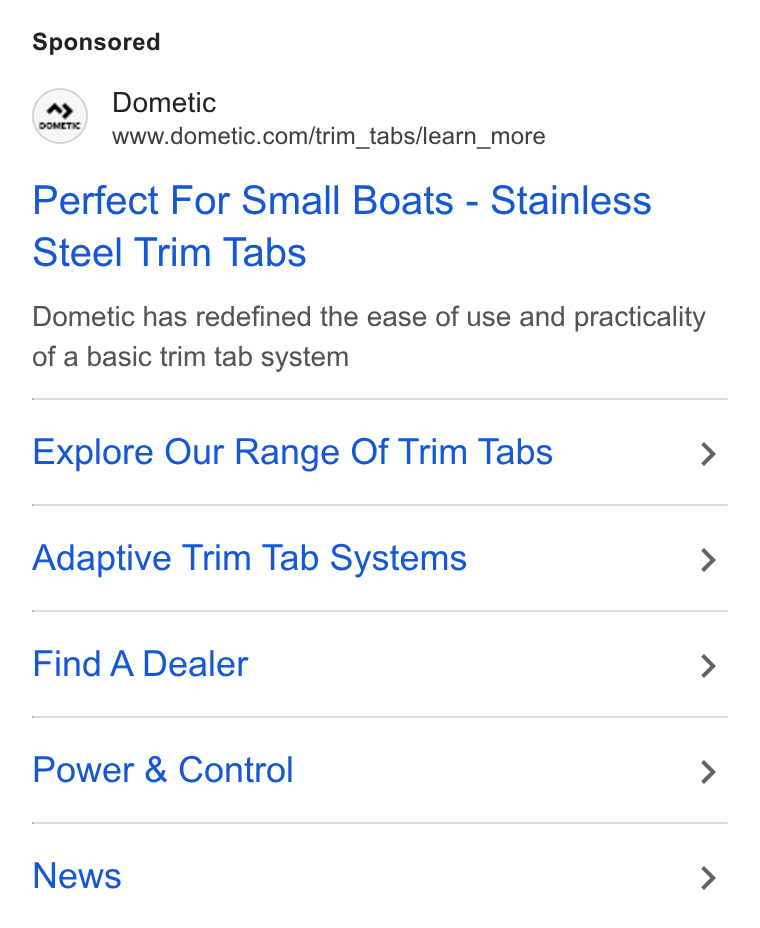Click chevron arrow beside Power & Control
The width and height of the screenshot is (760, 928).
click(708, 772)
